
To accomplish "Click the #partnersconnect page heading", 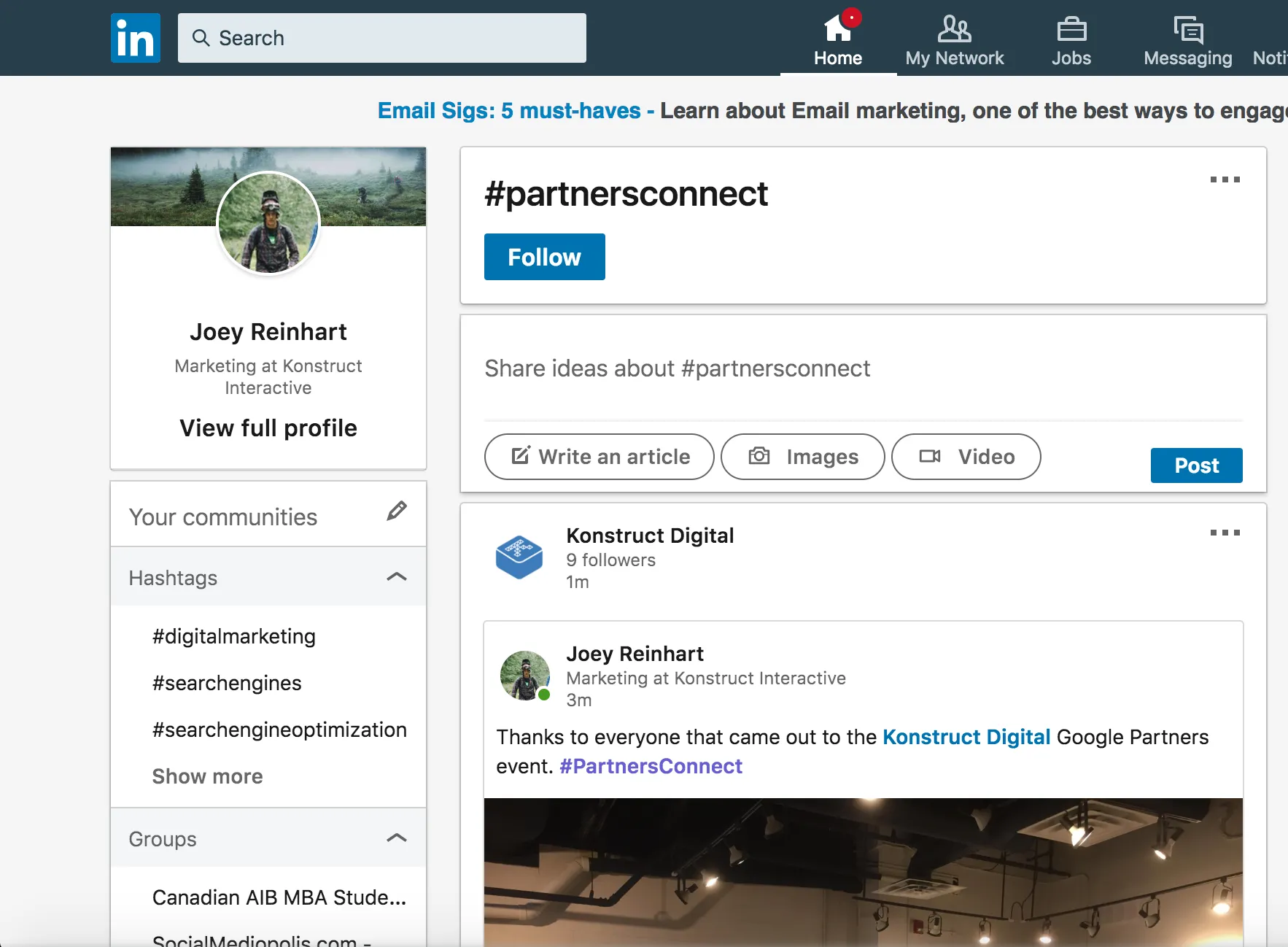I will [626, 194].
